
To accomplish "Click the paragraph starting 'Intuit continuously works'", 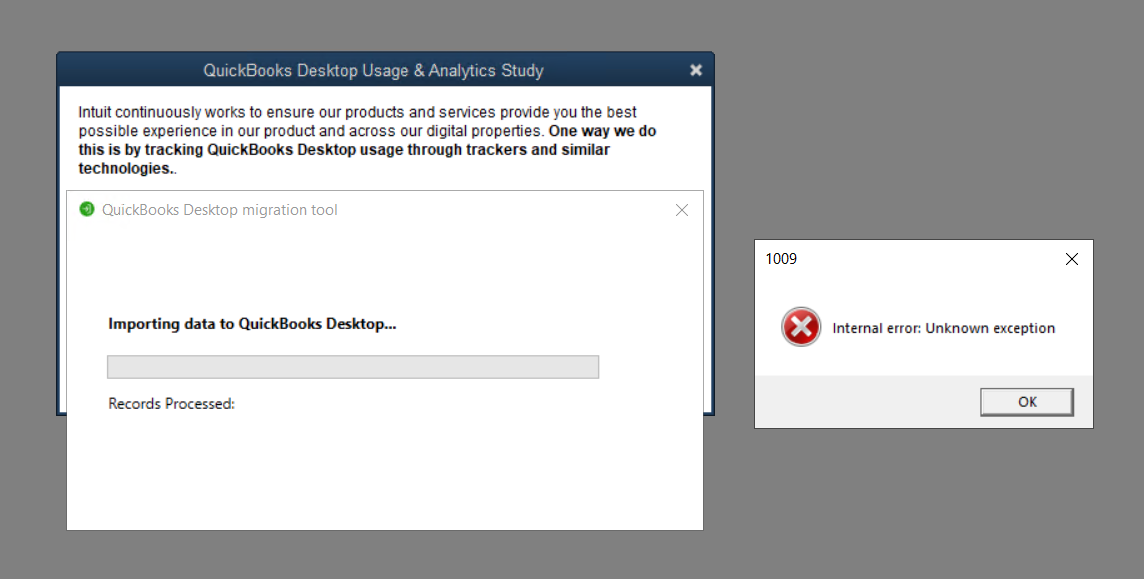I will [x=368, y=140].
